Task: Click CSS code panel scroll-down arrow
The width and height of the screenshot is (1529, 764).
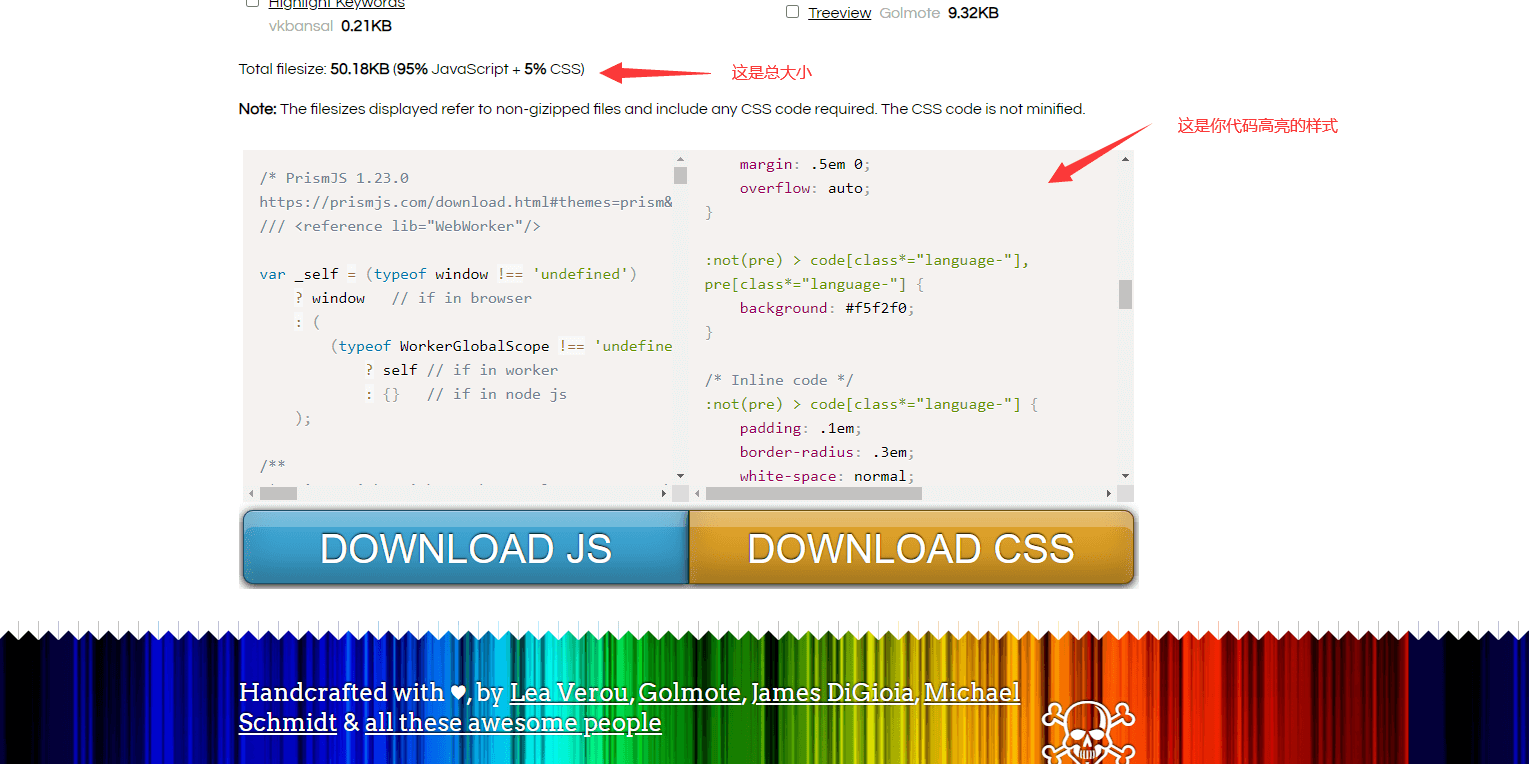Action: pyautogui.click(x=1125, y=476)
